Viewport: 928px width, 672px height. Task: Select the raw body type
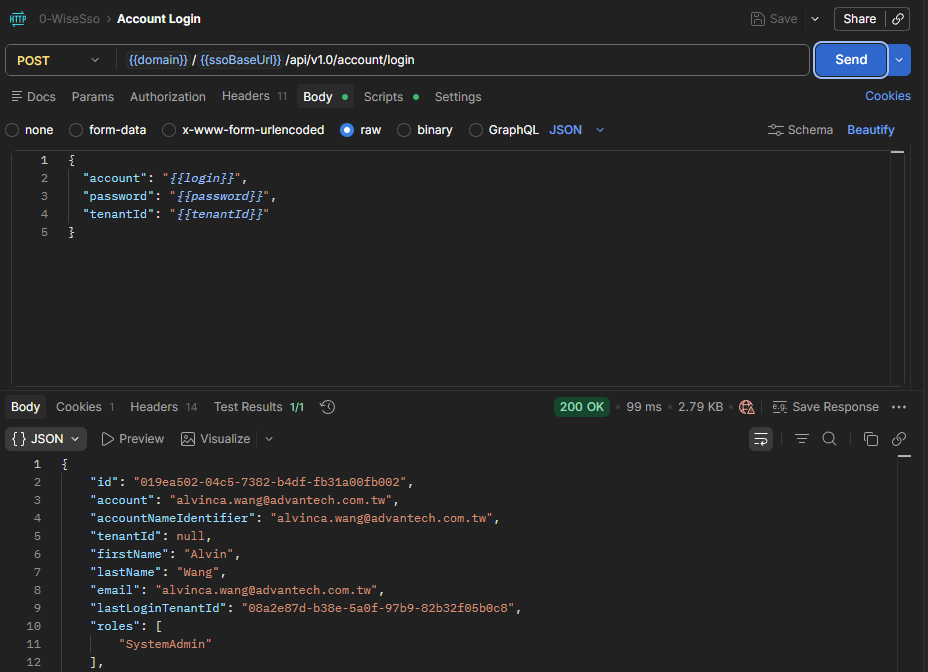347,130
